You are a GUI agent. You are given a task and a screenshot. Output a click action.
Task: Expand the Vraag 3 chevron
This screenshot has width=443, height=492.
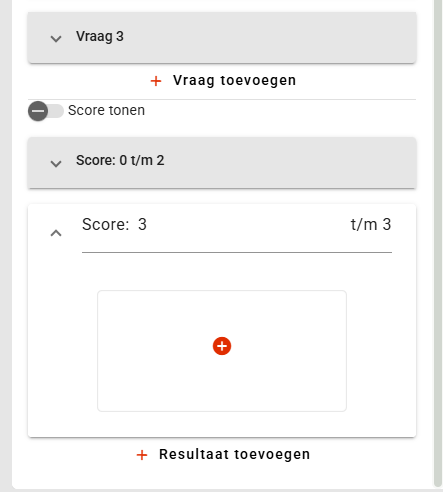click(56, 39)
